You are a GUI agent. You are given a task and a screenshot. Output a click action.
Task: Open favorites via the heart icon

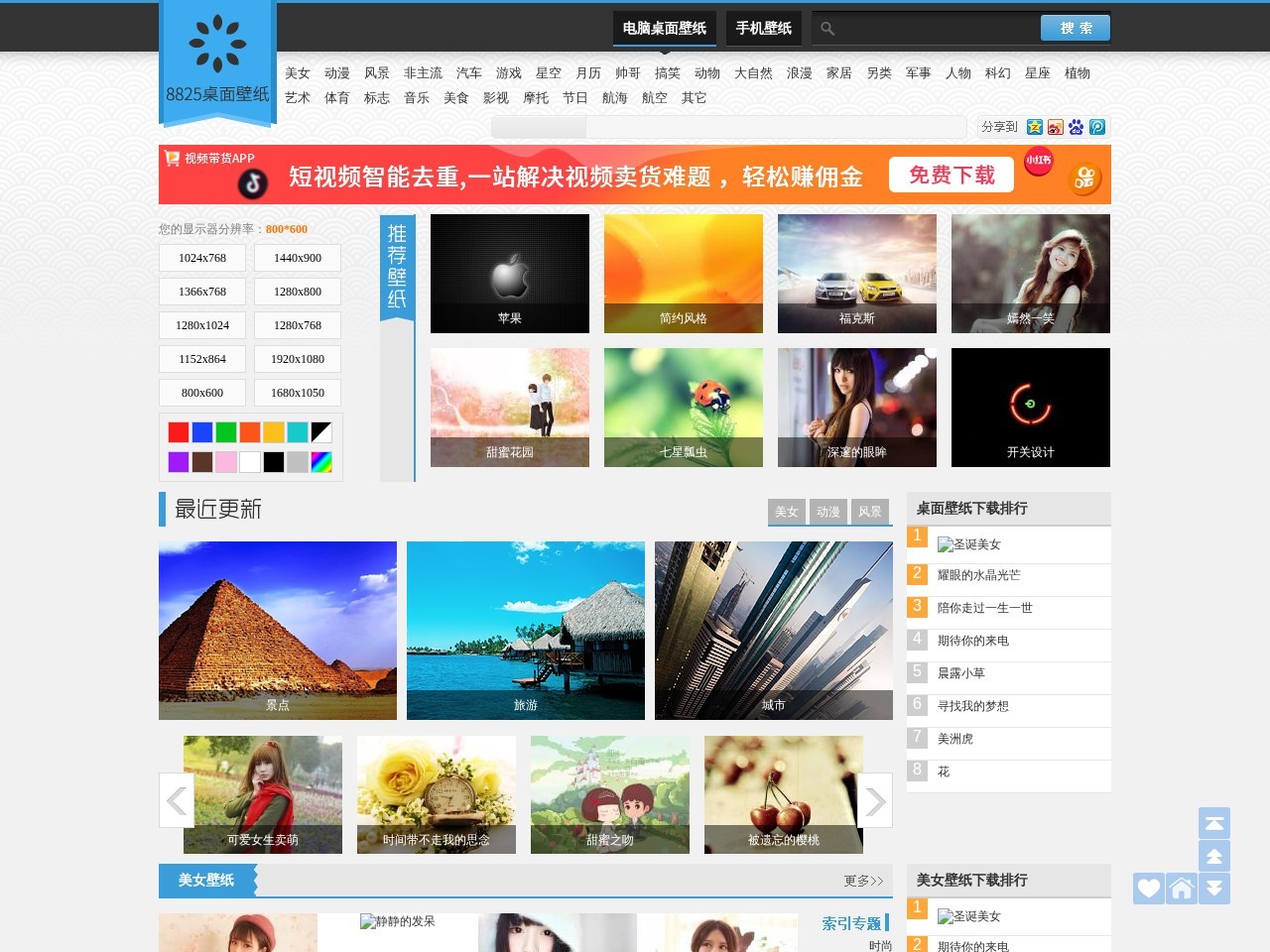coord(1148,889)
